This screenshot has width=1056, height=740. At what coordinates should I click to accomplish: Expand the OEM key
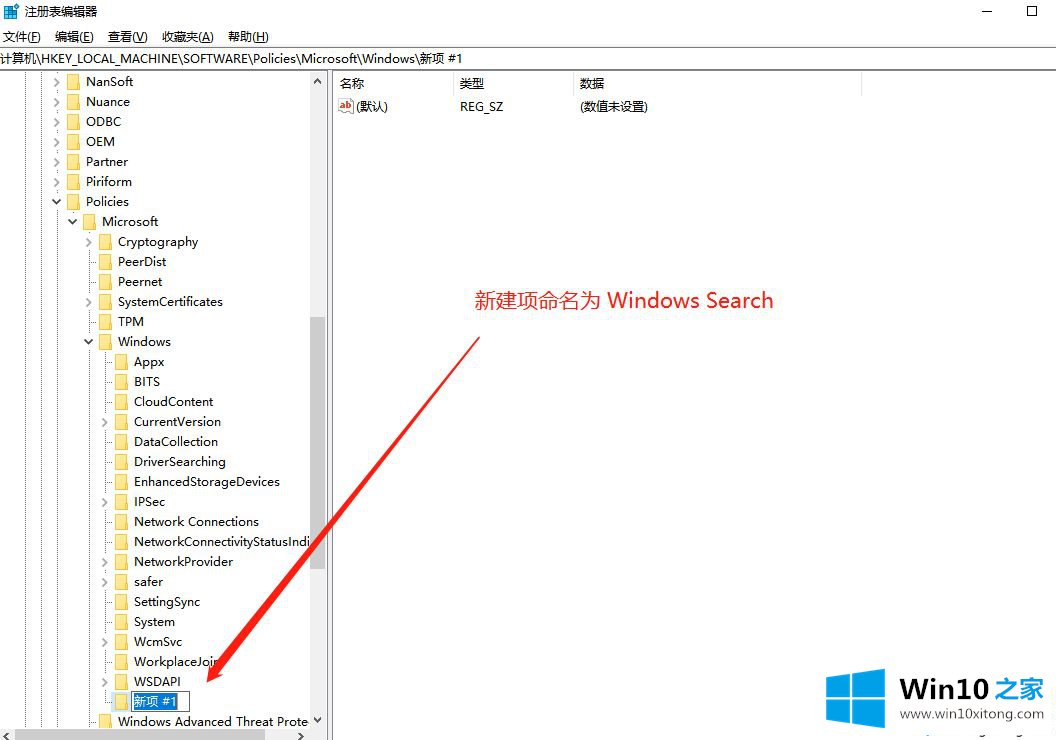pyautogui.click(x=57, y=142)
